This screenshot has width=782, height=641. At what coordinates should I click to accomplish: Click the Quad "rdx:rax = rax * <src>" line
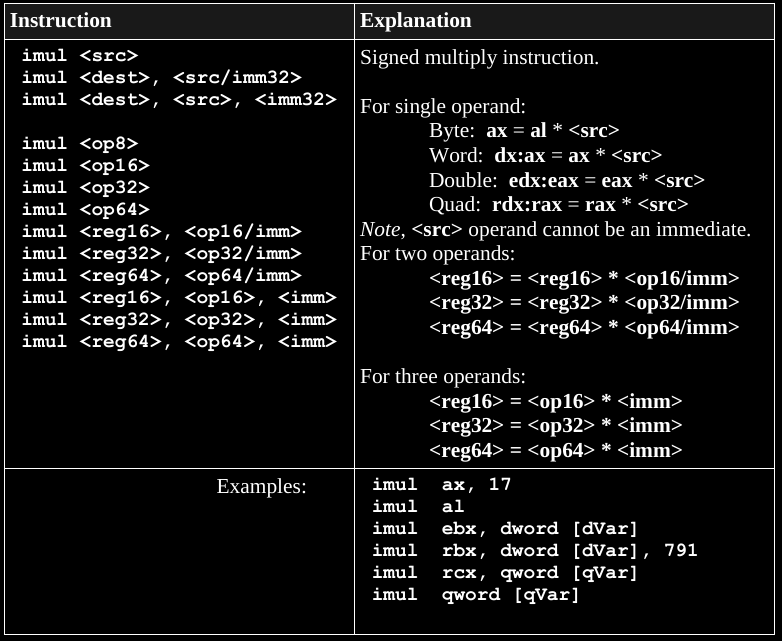tap(558, 205)
